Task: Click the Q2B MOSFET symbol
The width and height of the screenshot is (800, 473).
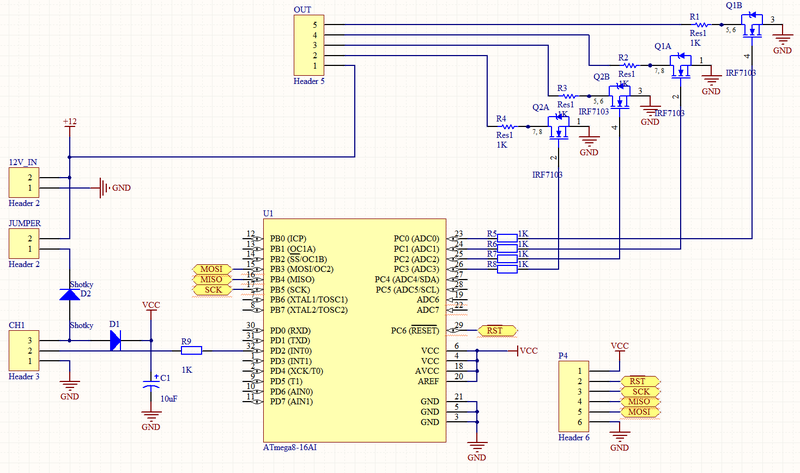Action: point(619,97)
